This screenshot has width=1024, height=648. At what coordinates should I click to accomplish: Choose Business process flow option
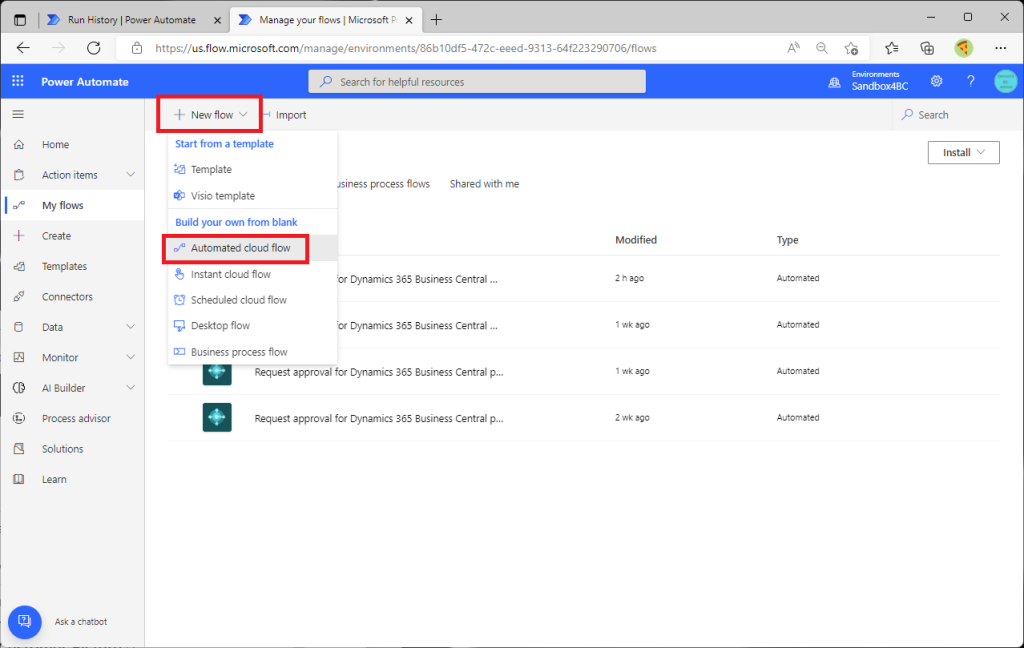coord(253,351)
